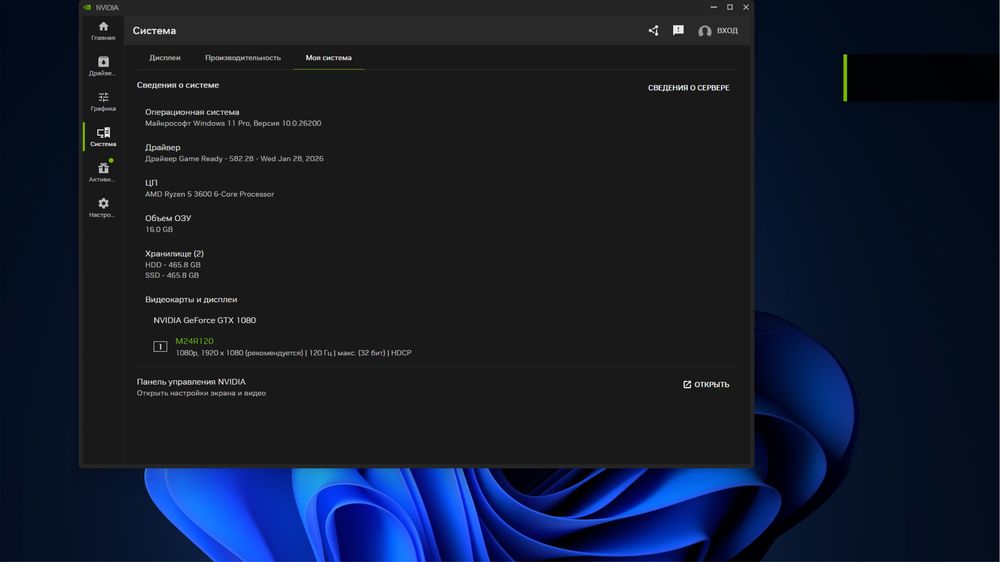Close the NVIDIA app window
The width and height of the screenshot is (1000, 562).
pyautogui.click(x=746, y=7)
